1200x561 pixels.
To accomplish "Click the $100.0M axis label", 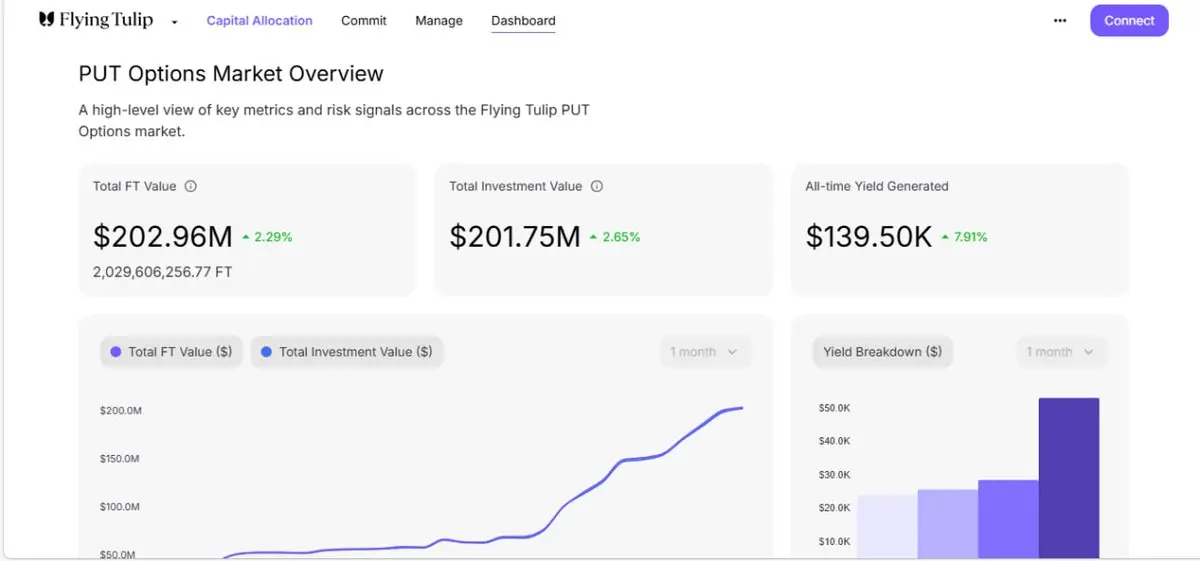I will point(120,507).
